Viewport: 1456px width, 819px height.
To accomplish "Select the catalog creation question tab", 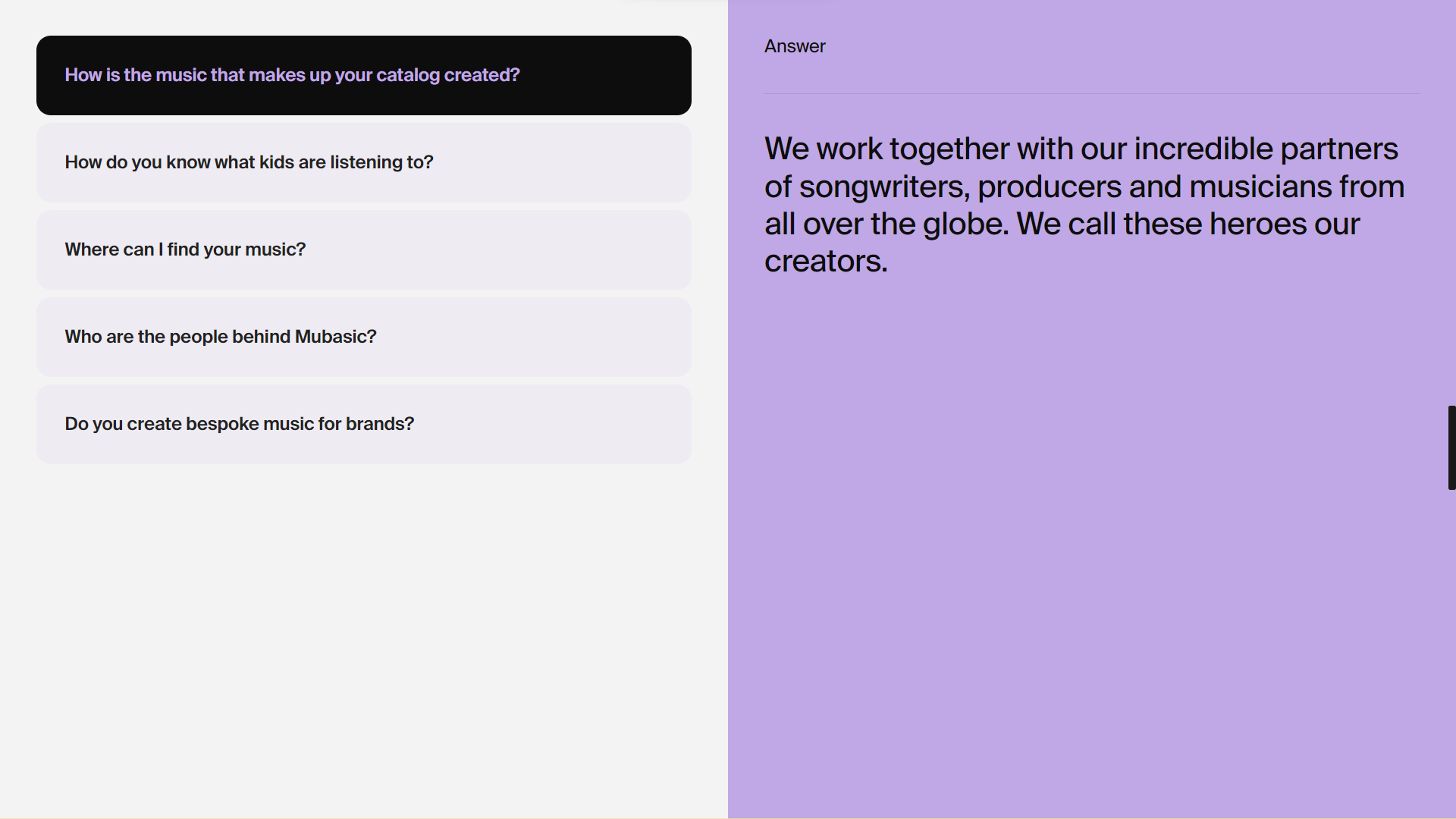I will click(364, 75).
